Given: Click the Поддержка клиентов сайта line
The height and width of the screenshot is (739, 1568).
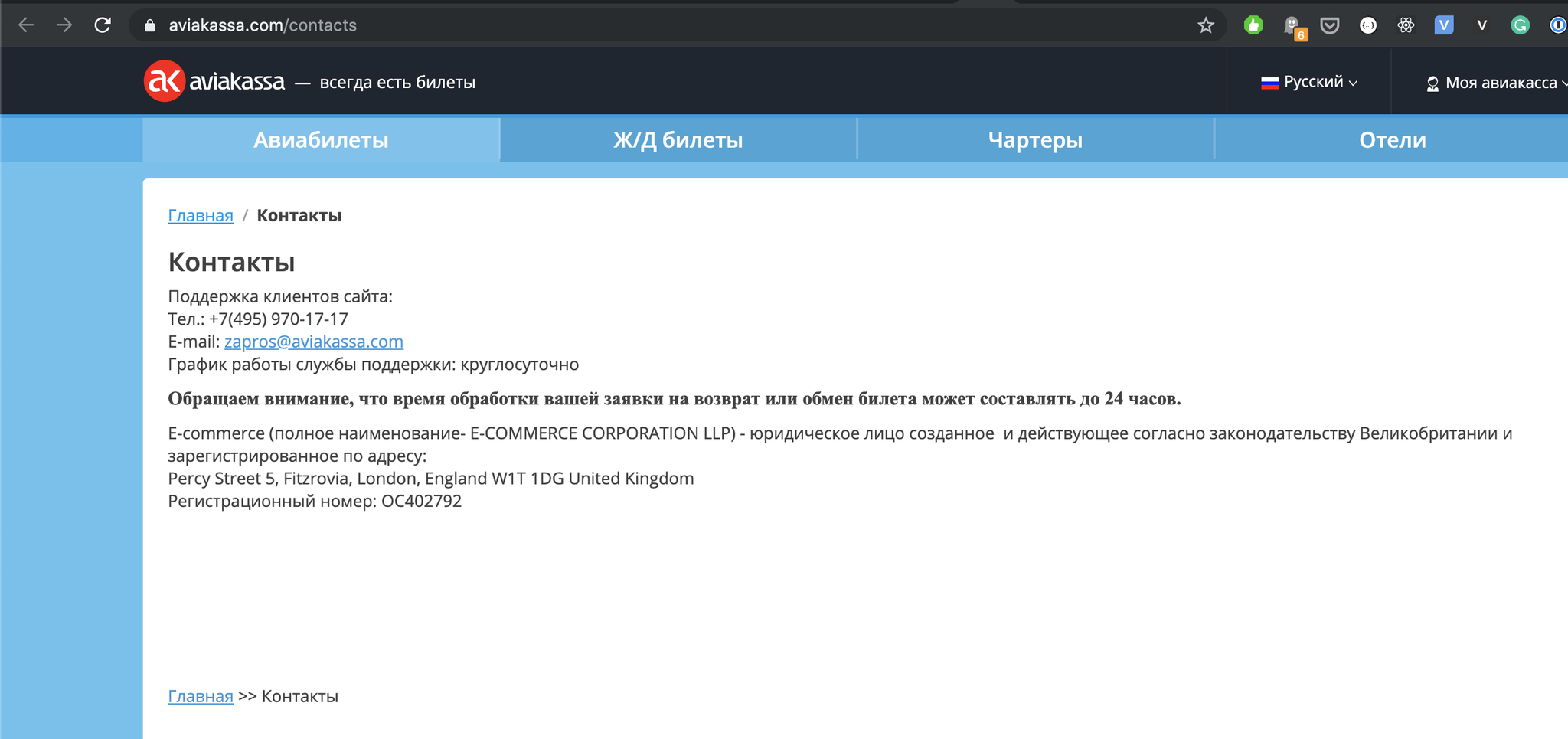Looking at the screenshot, I should click(280, 296).
